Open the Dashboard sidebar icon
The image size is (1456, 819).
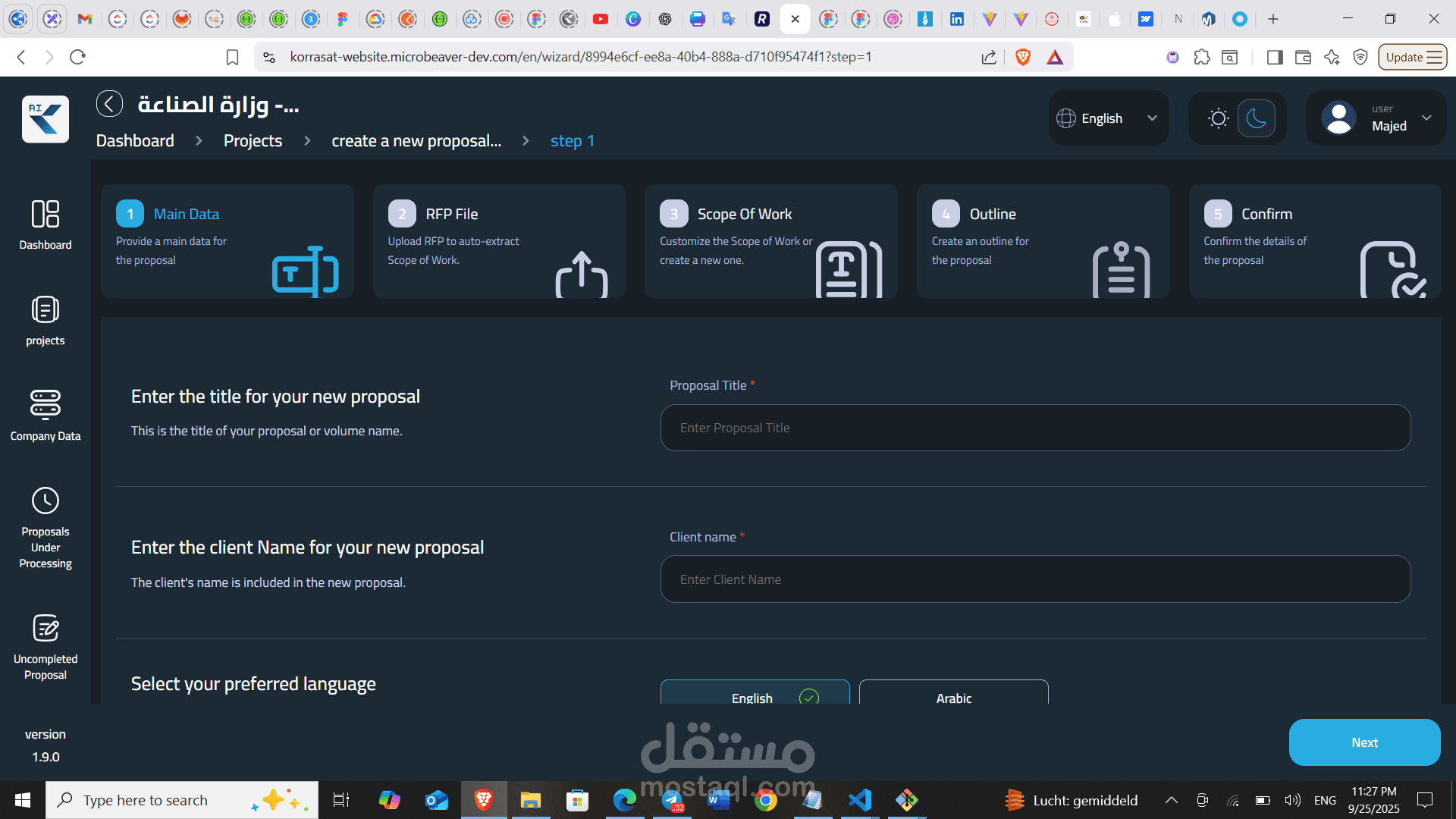45,215
